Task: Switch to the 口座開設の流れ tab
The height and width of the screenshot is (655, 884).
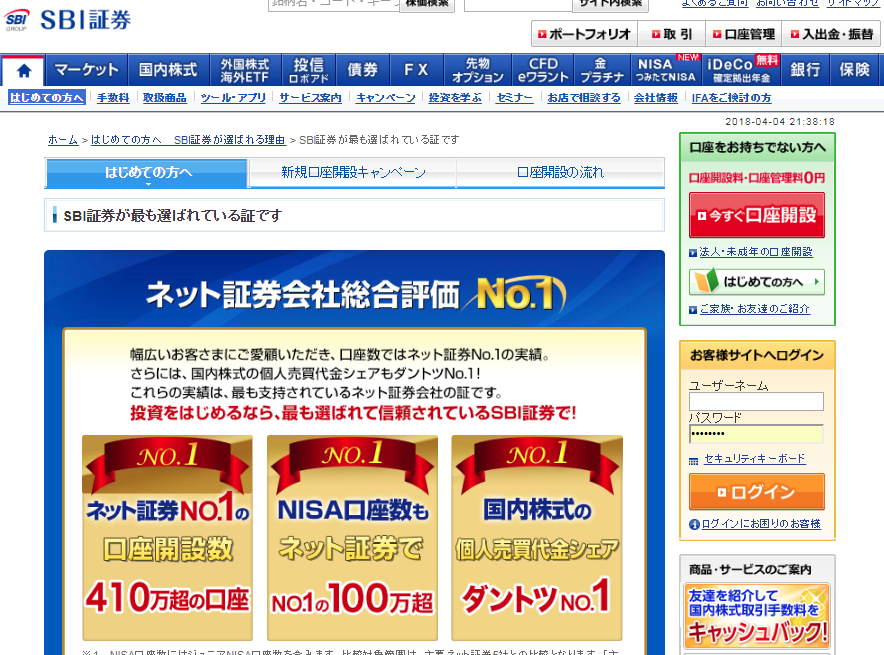Action: point(560,172)
